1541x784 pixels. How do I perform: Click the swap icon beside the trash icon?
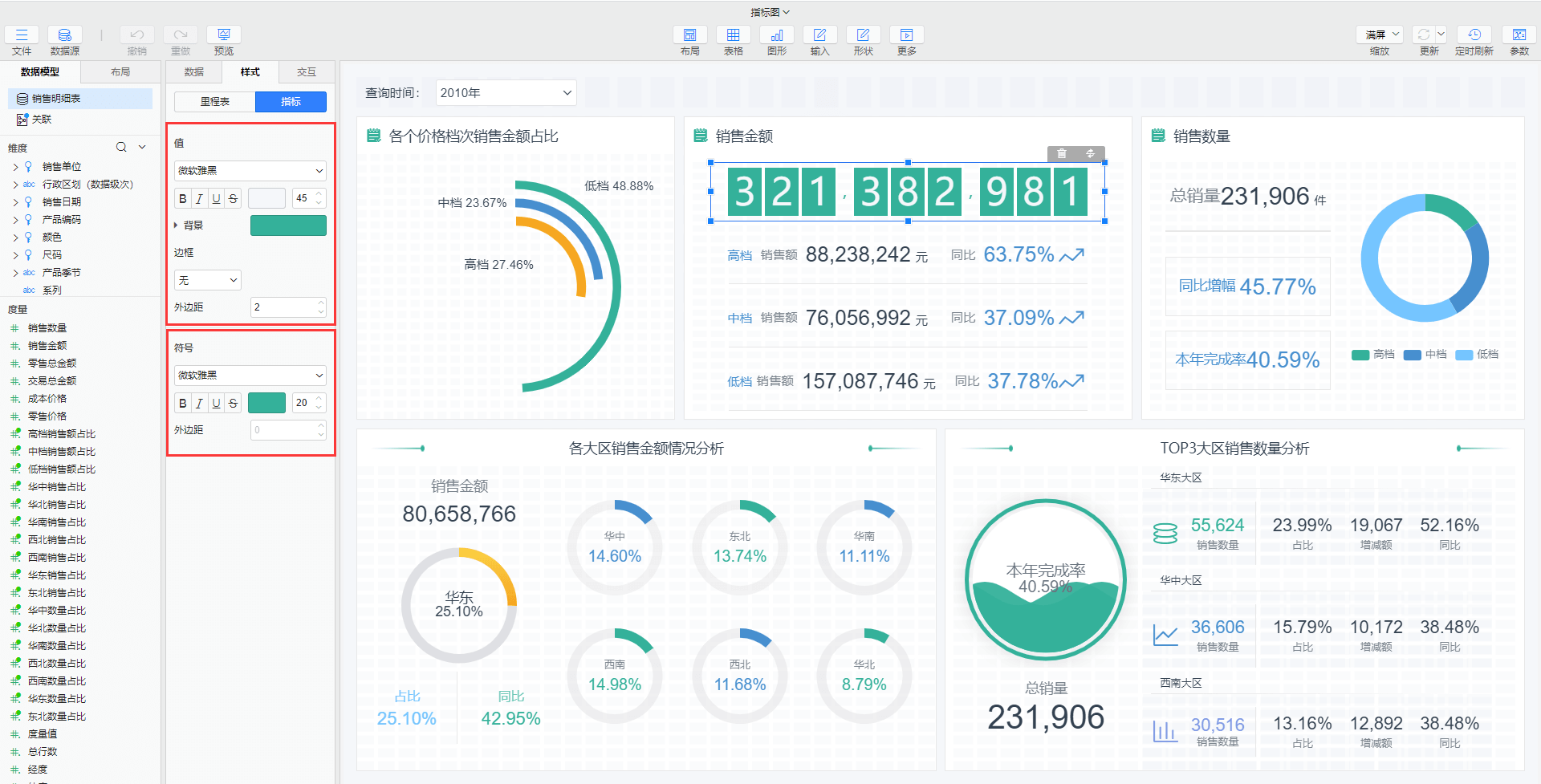pyautogui.click(x=1090, y=153)
